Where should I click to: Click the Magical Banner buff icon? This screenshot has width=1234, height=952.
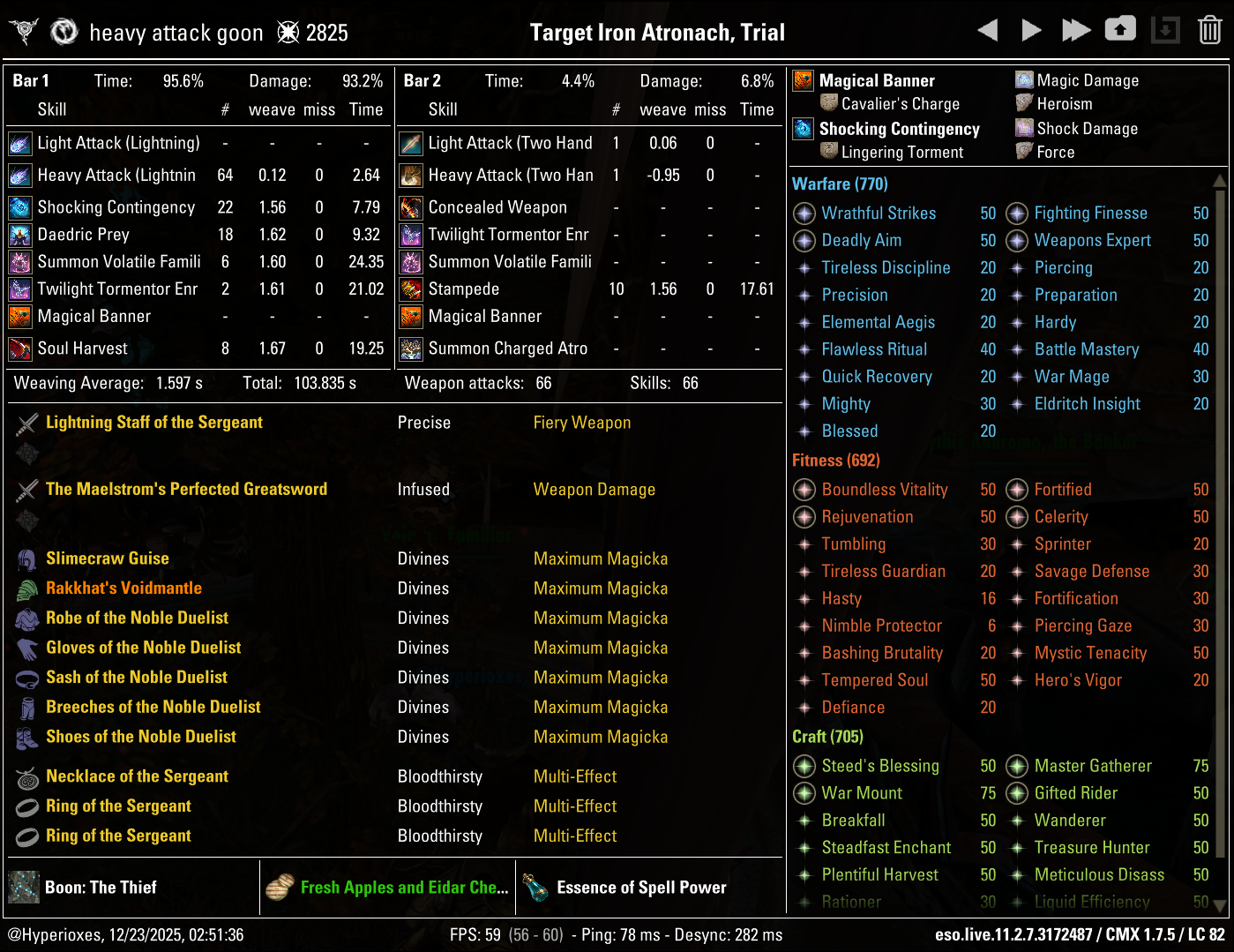(x=803, y=79)
